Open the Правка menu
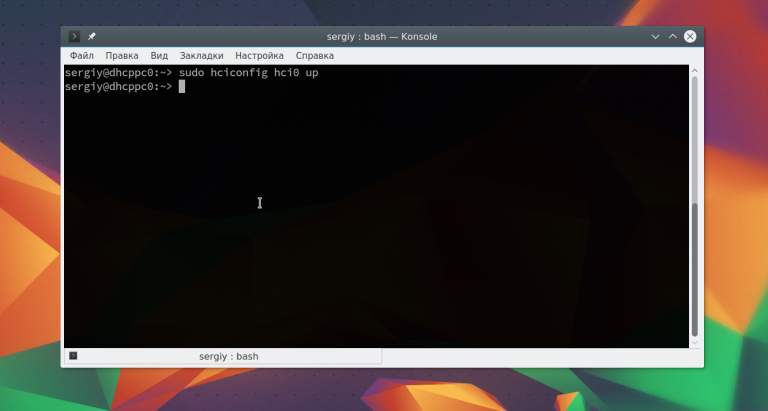Screen dimensions: 768x411 click(x=121, y=56)
